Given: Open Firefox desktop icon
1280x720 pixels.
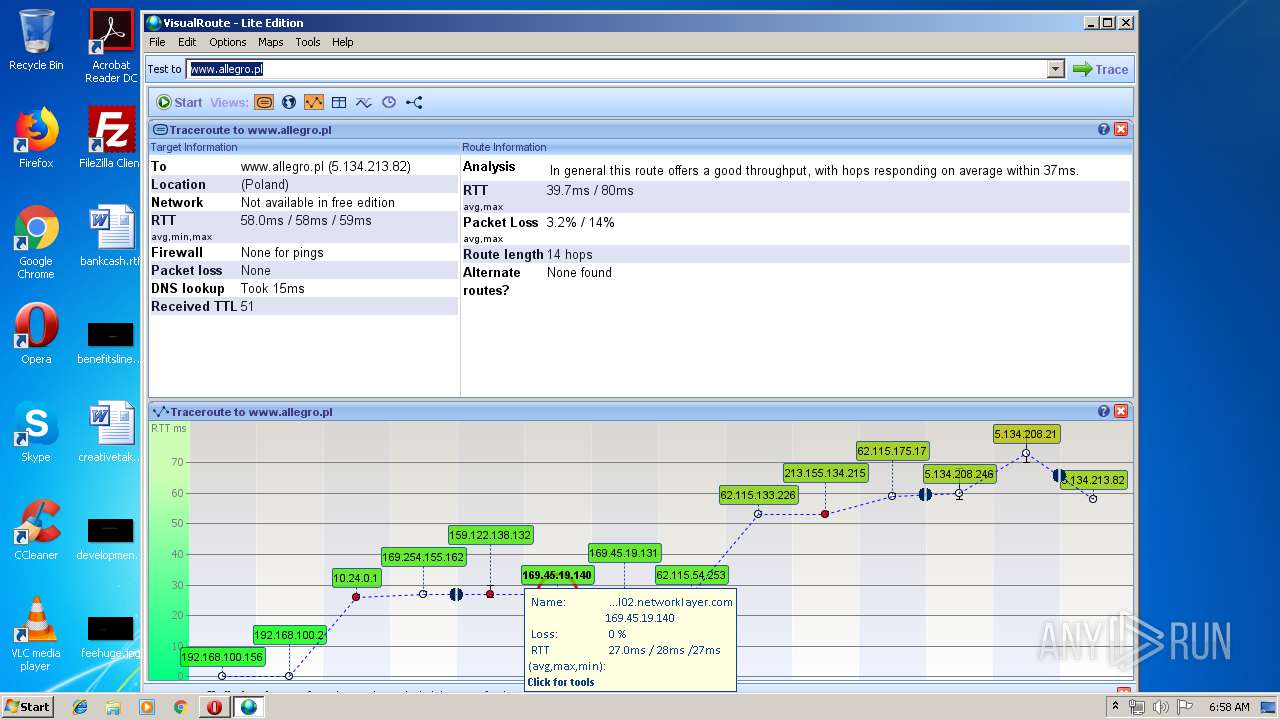Looking at the screenshot, I should coord(36,138).
